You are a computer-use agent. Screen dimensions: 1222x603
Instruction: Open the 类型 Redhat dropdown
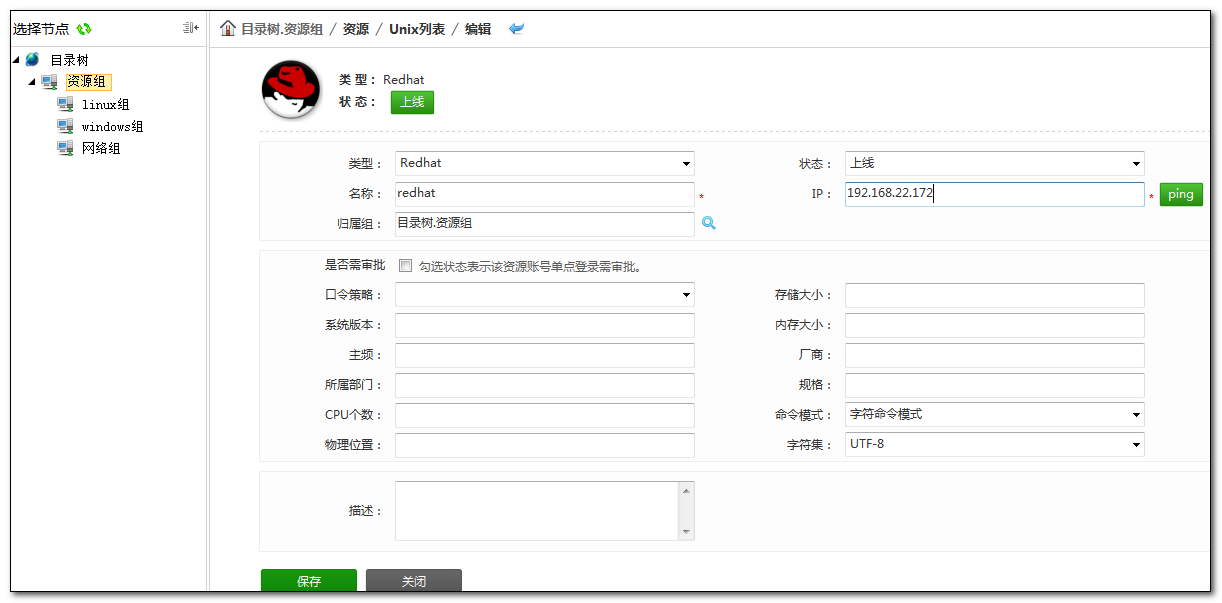(544, 164)
